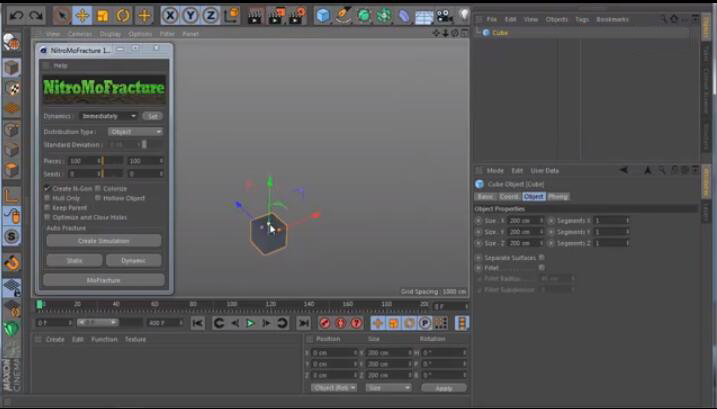
Task: Click the Create Simulation button
Action: pos(104,241)
